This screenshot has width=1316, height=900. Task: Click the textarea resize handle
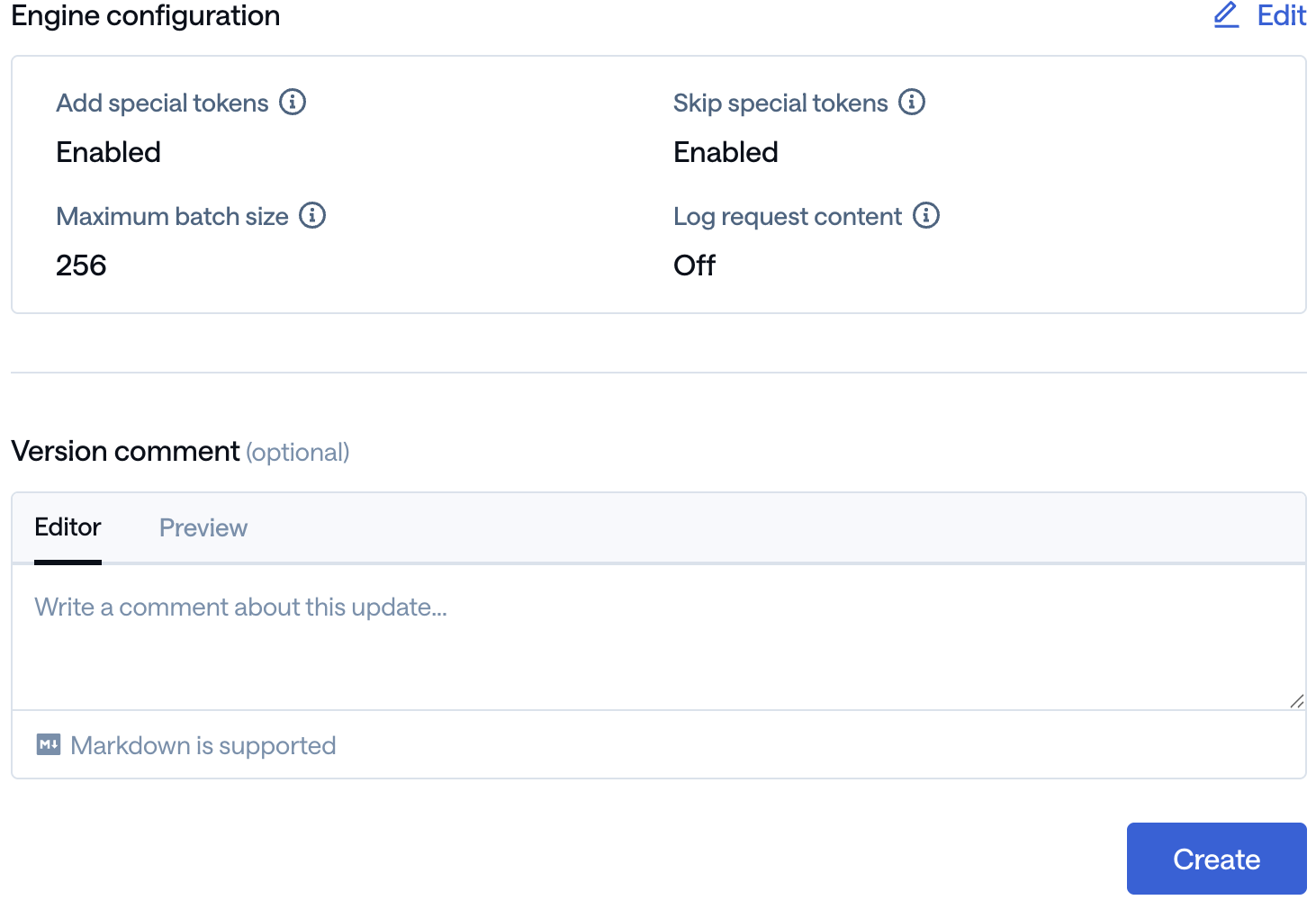[x=1296, y=701]
